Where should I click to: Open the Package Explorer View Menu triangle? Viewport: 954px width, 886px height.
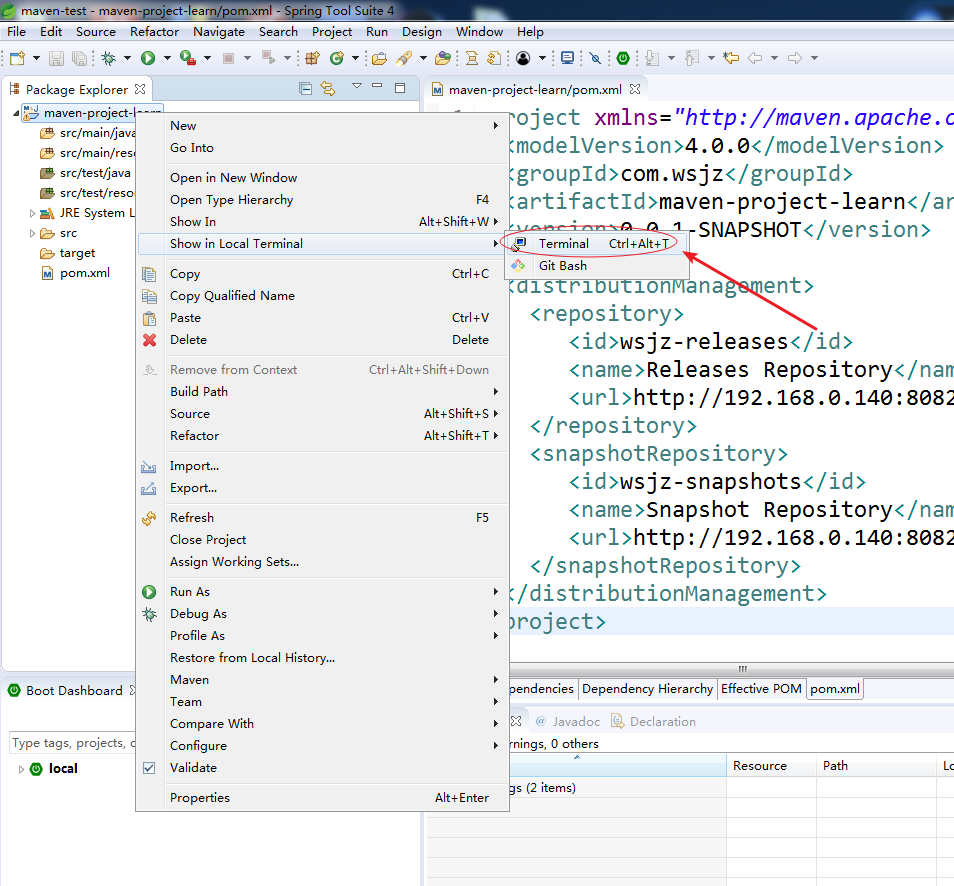pyautogui.click(x=357, y=86)
